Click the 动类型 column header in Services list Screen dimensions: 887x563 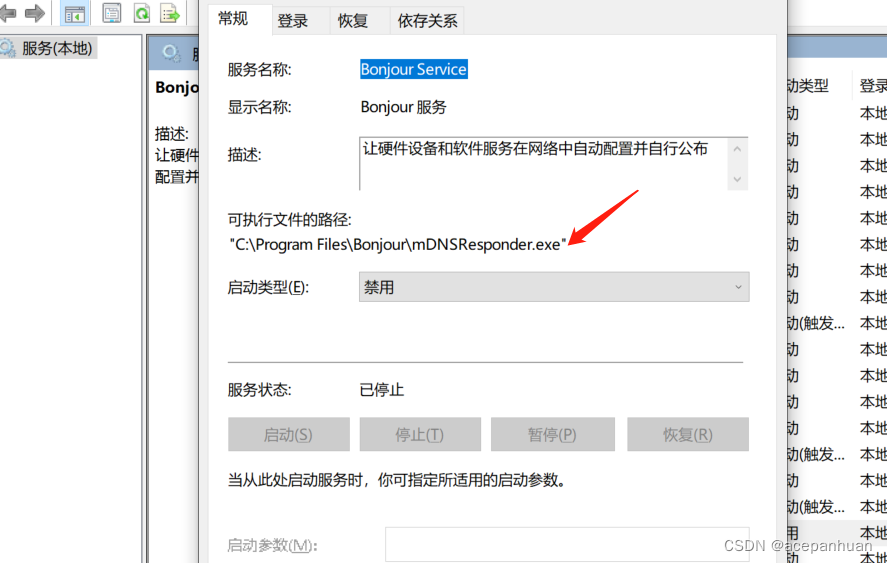tap(808, 86)
